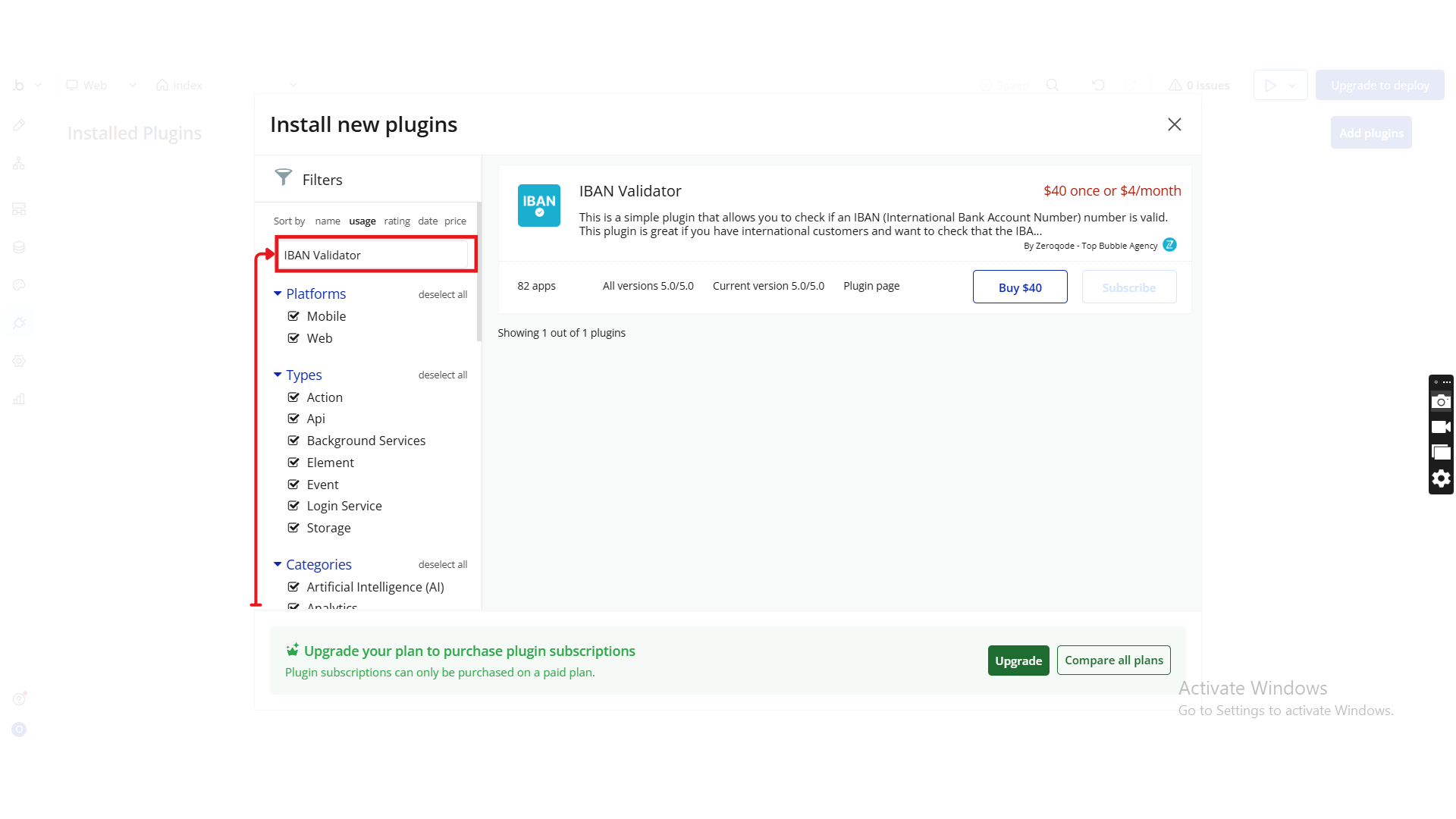This screenshot has width=1456, height=819.
Task: Click the gallery window icon on recorder bar
Action: pos(1441,453)
